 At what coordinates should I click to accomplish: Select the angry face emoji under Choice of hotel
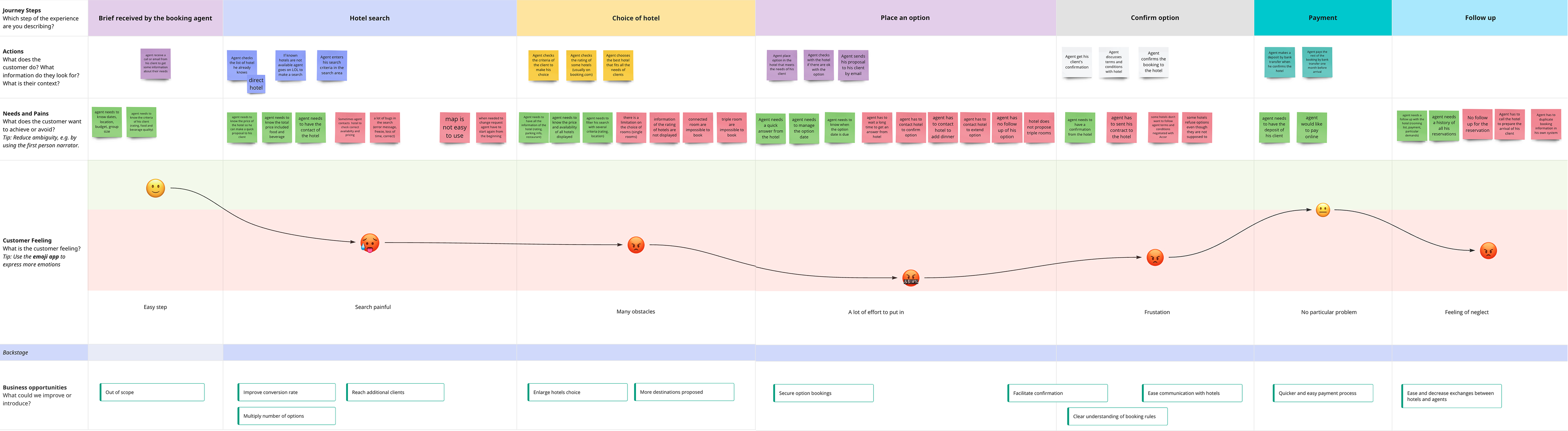(x=636, y=245)
